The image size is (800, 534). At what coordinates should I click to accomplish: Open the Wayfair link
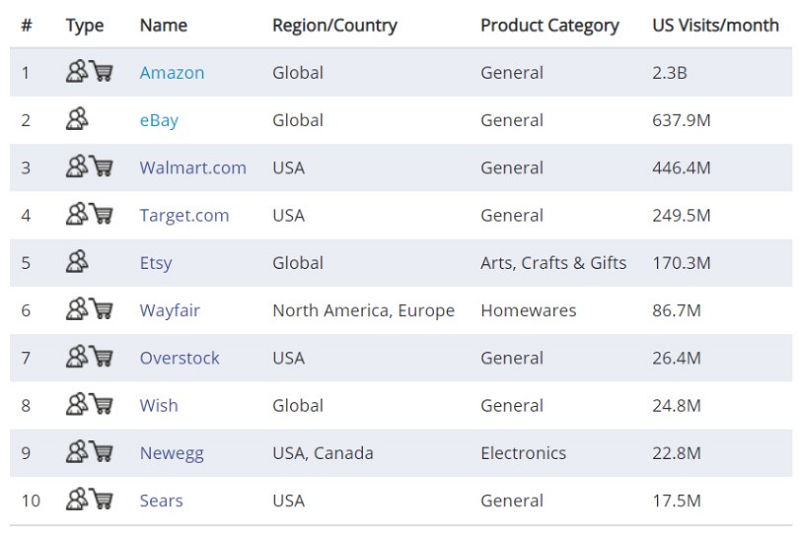[x=170, y=310]
